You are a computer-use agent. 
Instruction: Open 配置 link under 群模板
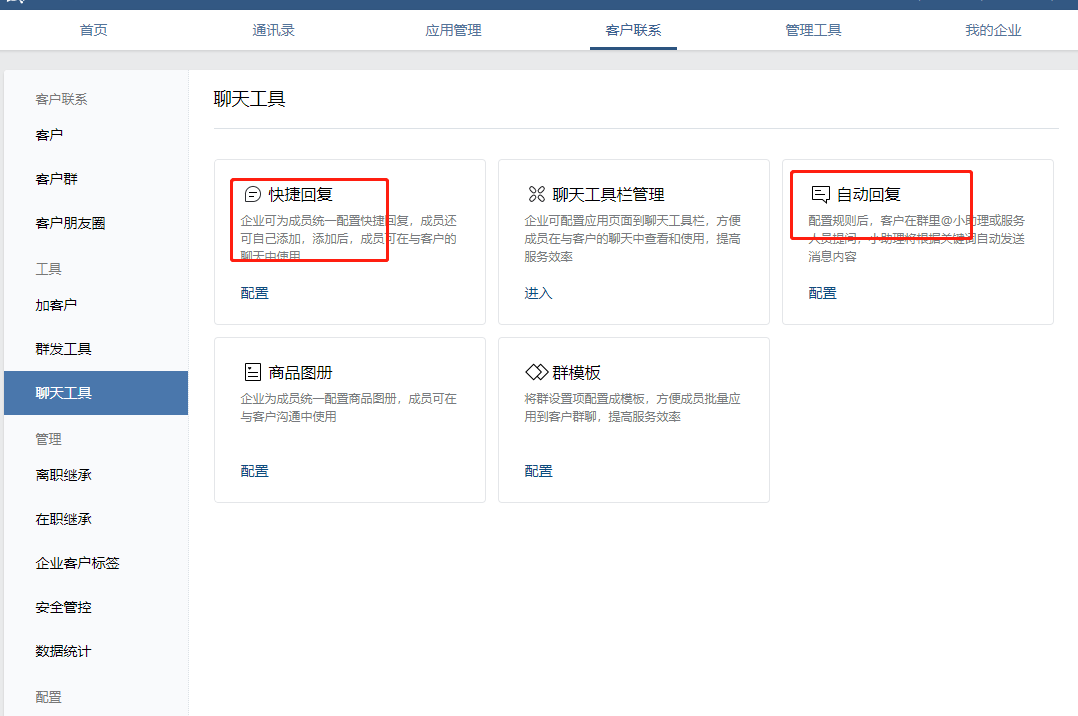point(539,471)
